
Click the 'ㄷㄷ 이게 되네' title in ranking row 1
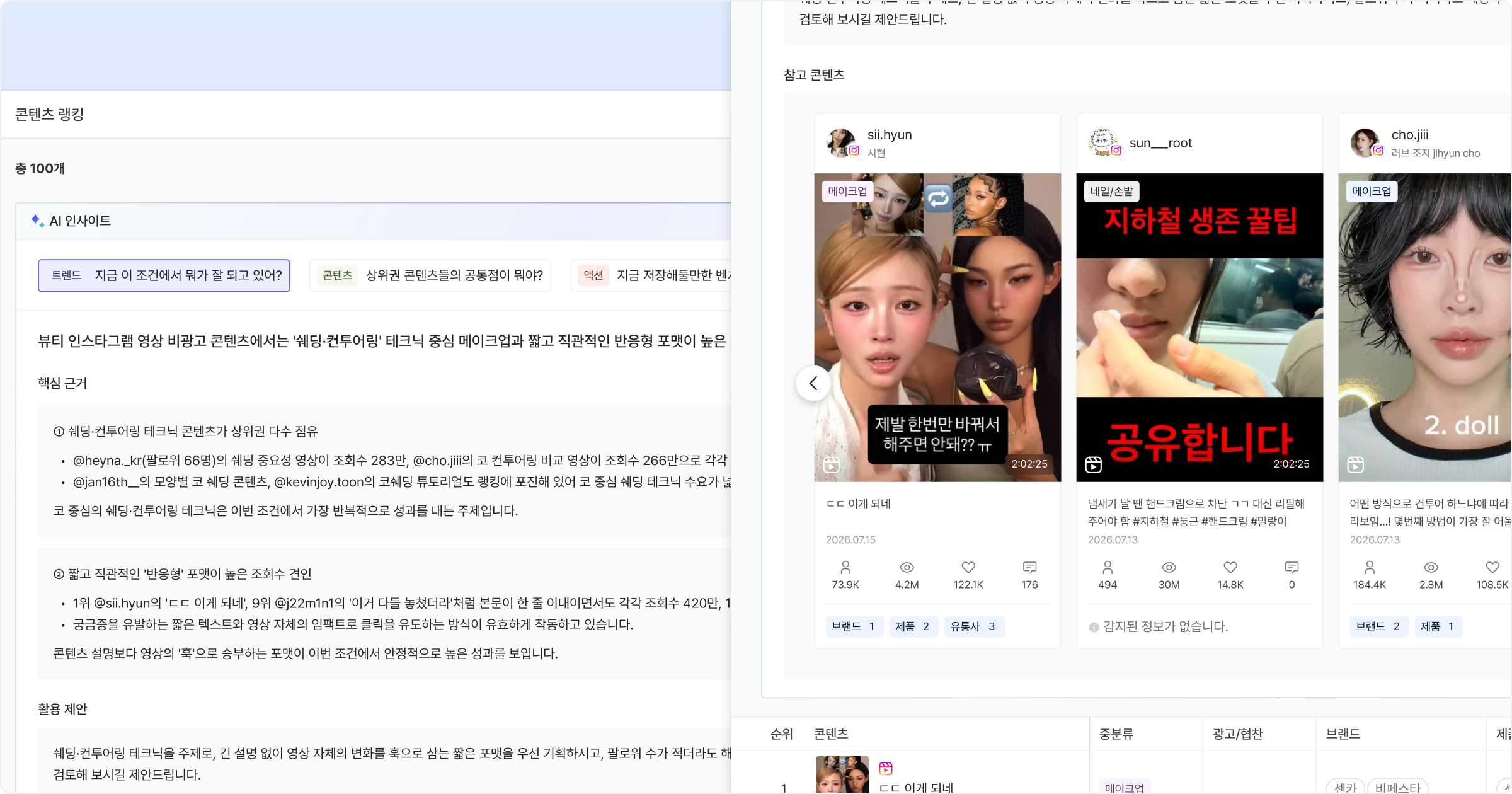916,788
